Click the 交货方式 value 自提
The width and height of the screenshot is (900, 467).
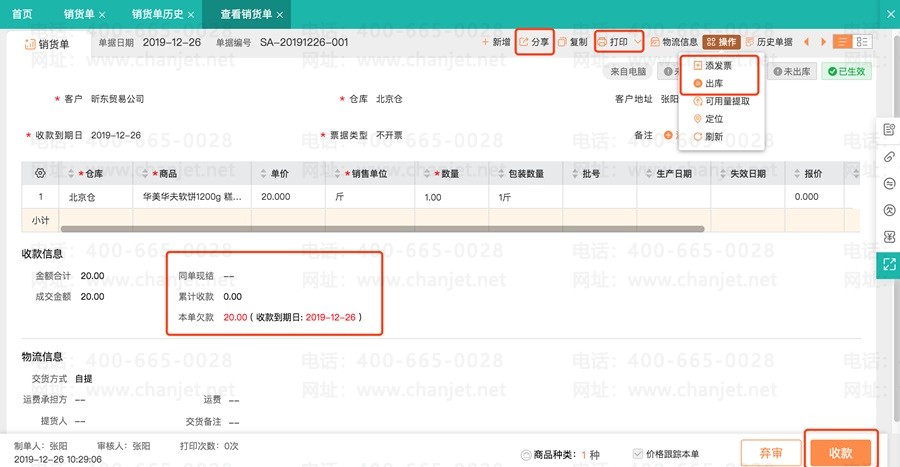point(84,379)
